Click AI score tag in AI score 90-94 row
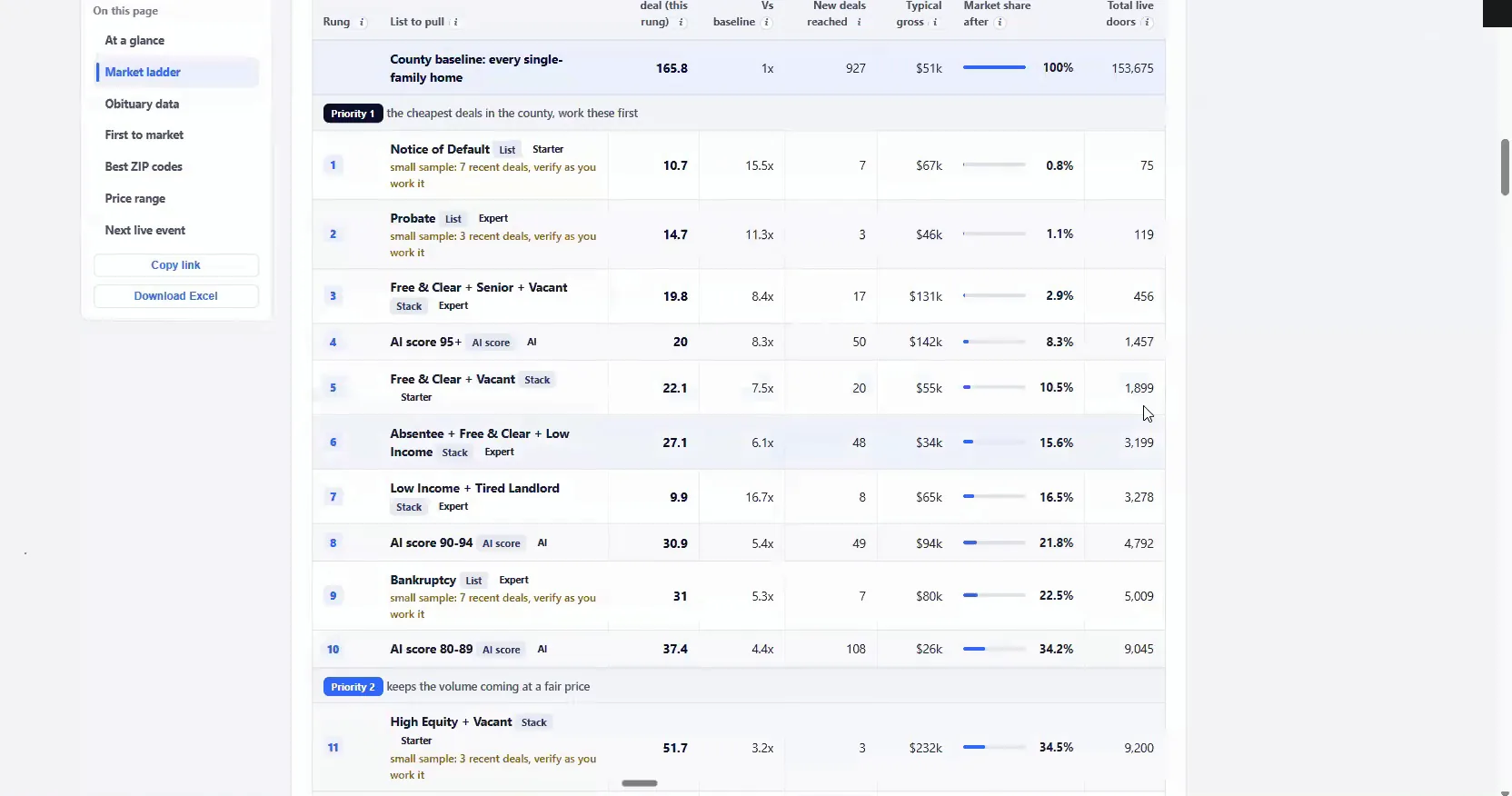Screen dimensions: 1512x796 [502, 543]
